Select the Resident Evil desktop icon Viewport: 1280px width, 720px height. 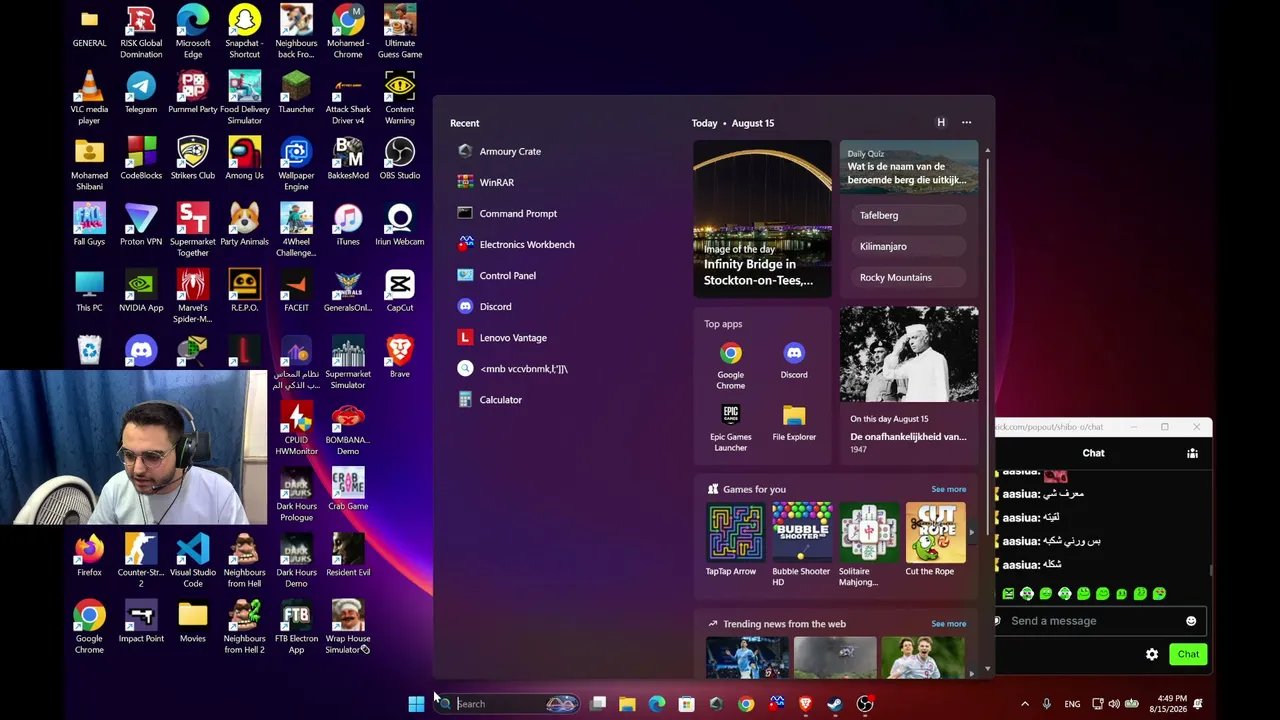348,556
